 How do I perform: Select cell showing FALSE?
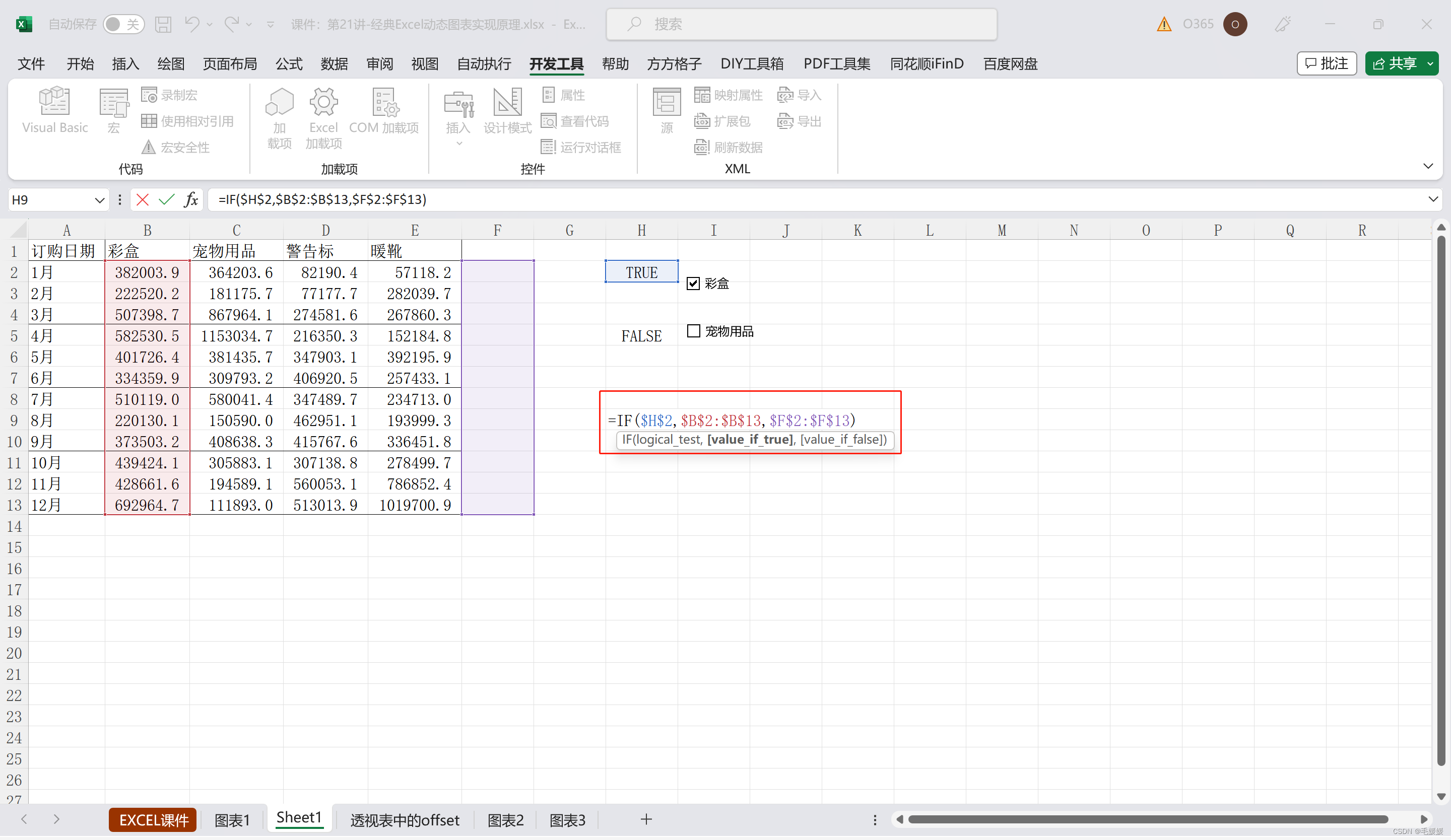pos(641,335)
